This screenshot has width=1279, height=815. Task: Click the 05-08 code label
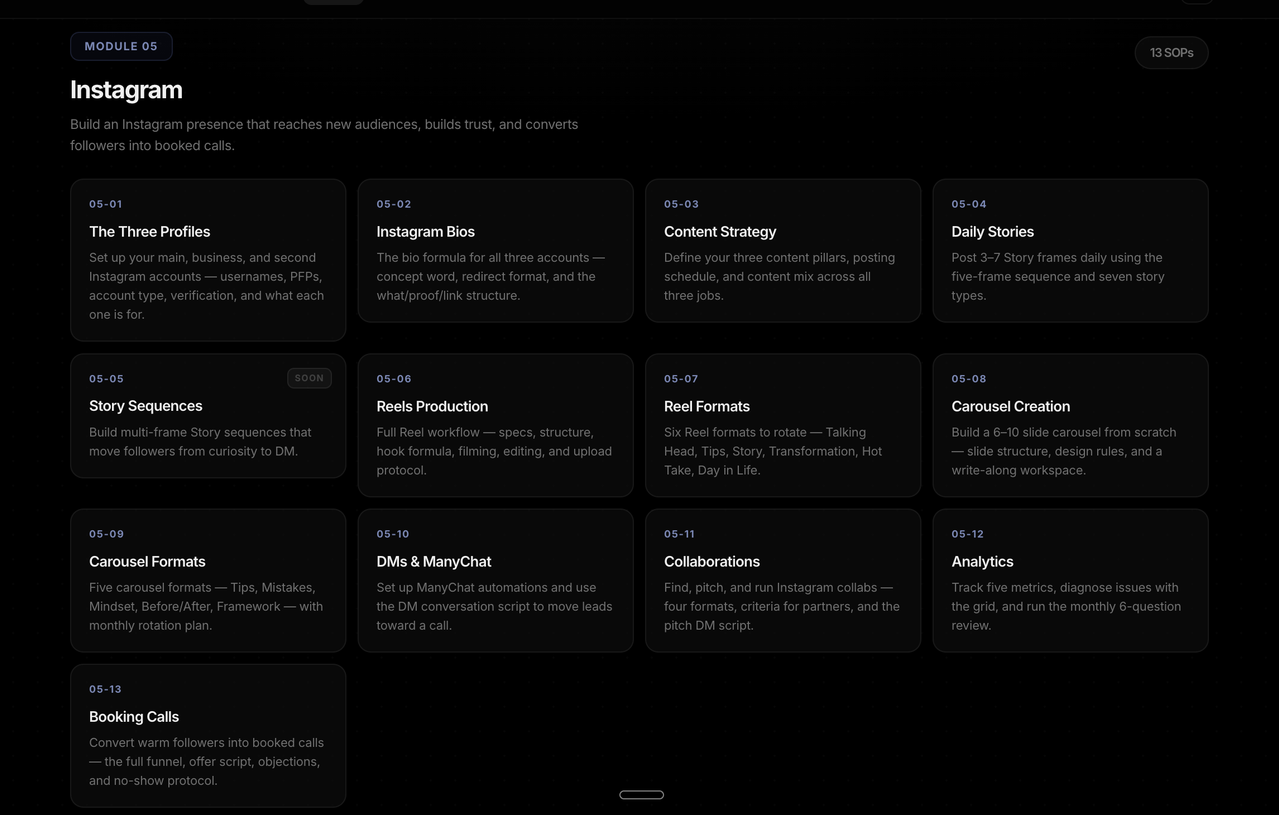[969, 379]
